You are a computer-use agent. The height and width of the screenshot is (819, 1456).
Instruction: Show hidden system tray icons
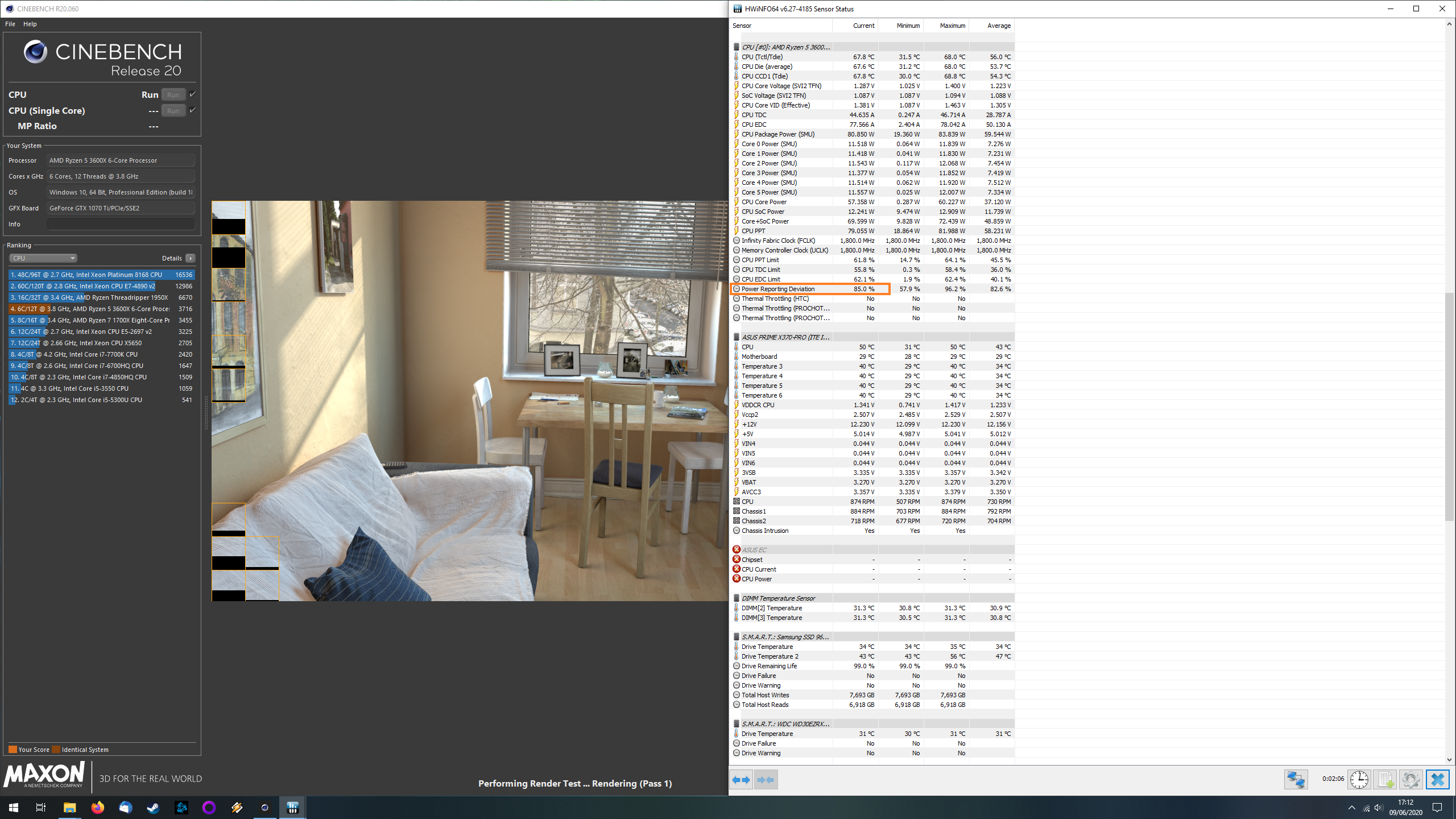click(x=1352, y=808)
